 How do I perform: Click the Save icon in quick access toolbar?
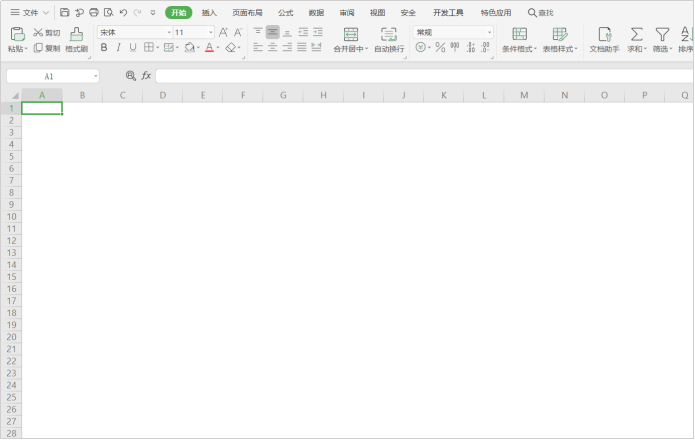pos(65,12)
